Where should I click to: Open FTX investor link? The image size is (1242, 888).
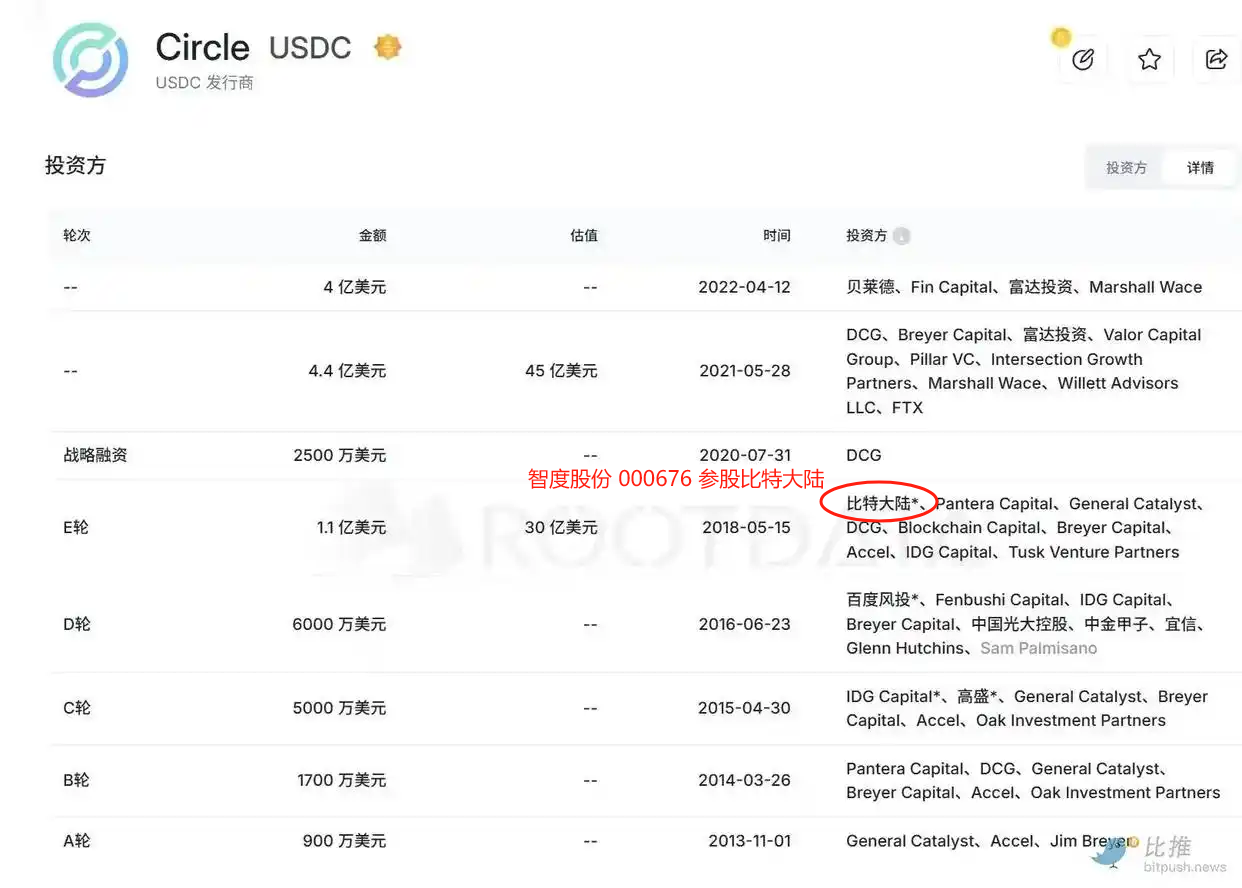point(906,408)
